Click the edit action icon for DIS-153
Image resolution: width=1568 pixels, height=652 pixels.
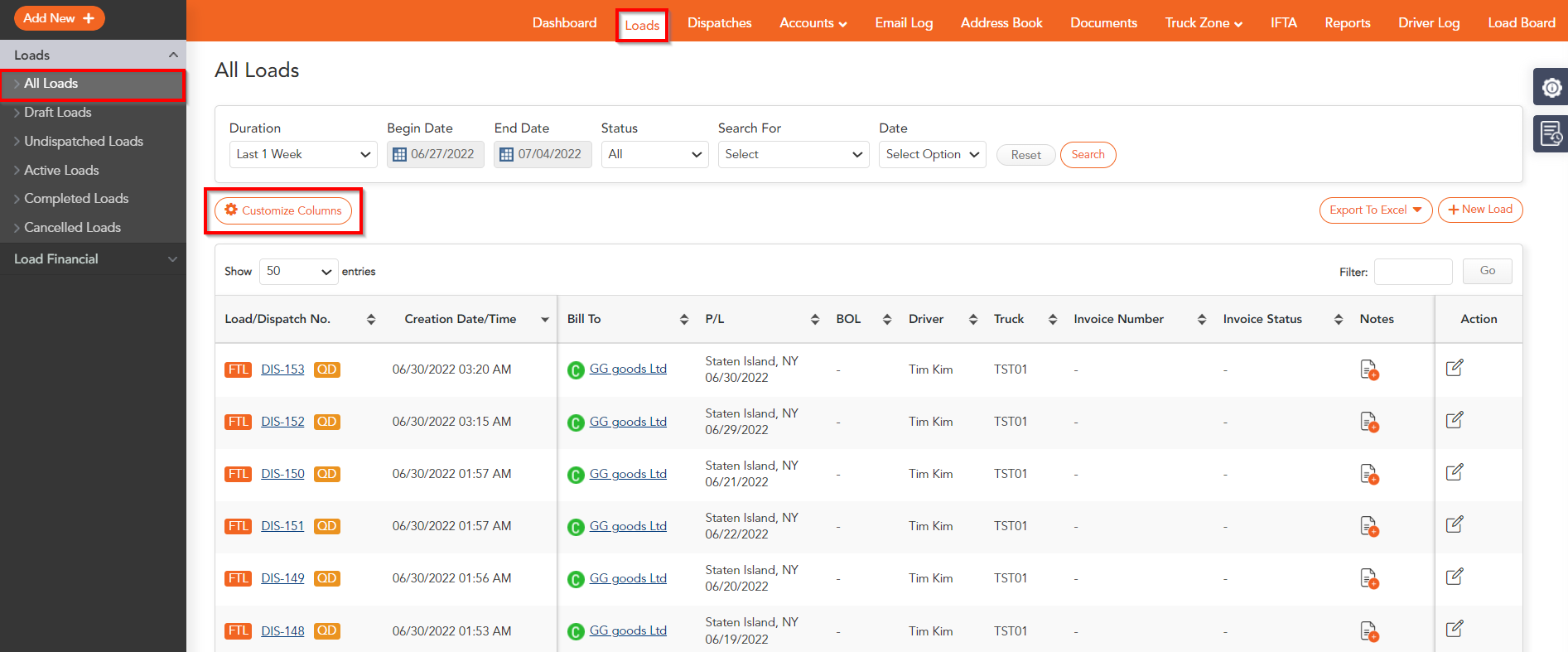1455,368
